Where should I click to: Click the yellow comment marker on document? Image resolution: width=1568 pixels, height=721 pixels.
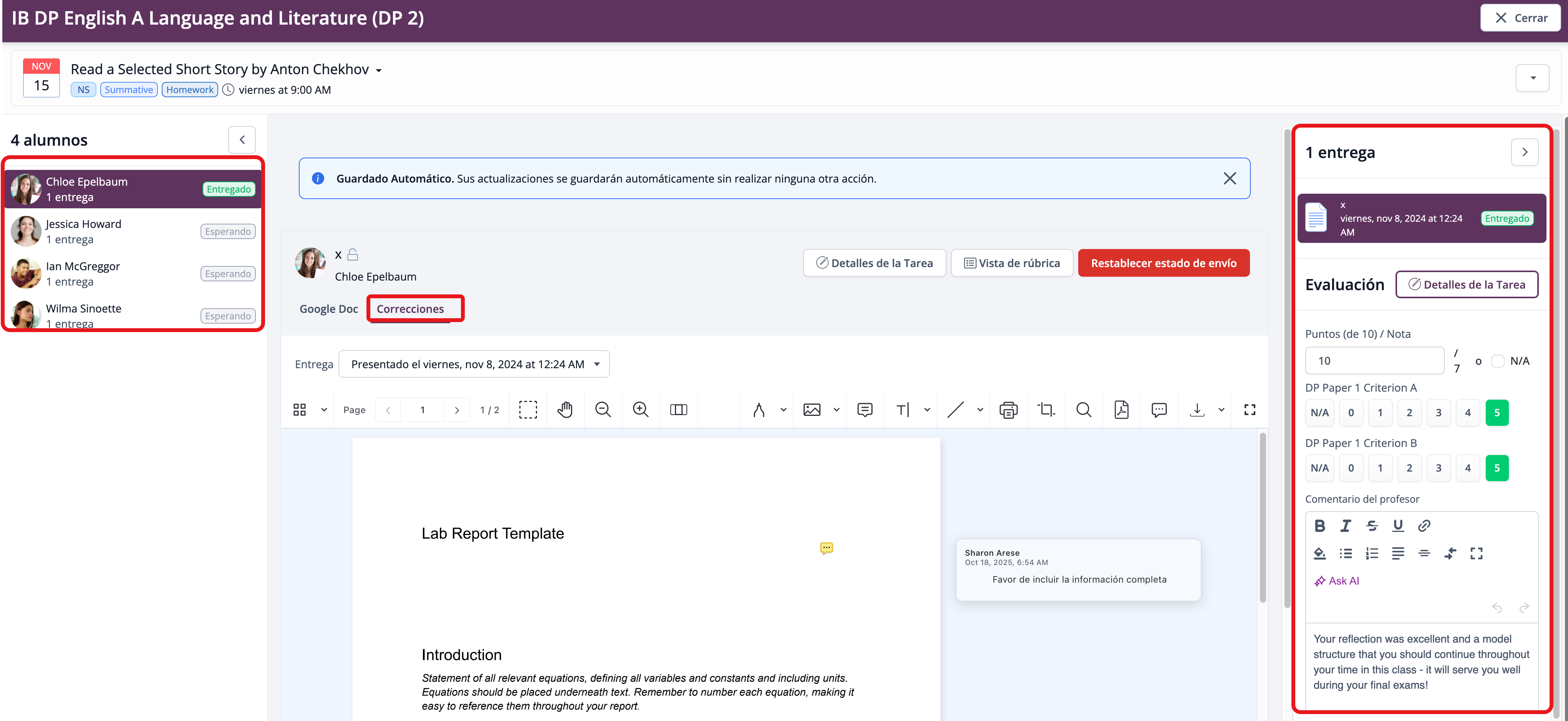826,548
